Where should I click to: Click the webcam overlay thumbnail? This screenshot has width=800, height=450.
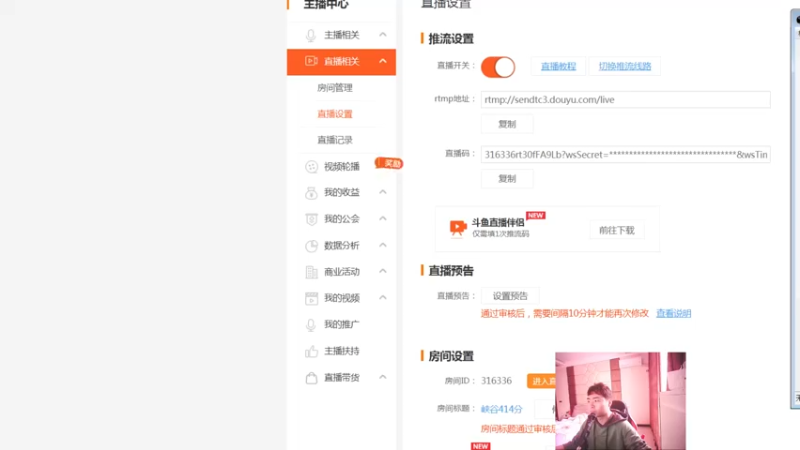[x=620, y=401]
